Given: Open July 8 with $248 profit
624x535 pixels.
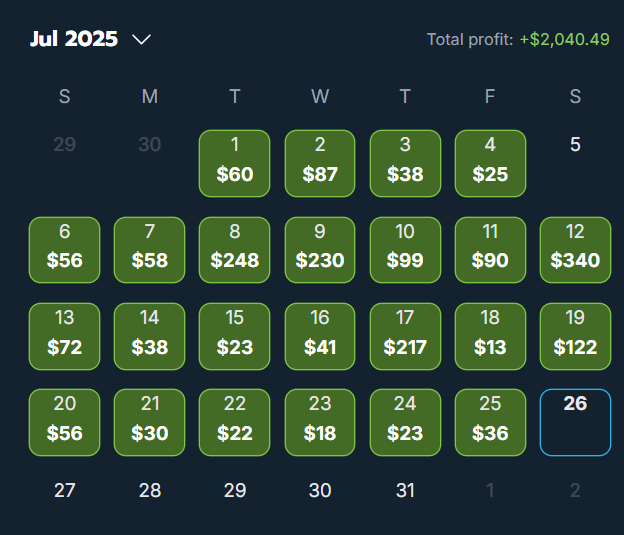Looking at the screenshot, I should point(234,250).
